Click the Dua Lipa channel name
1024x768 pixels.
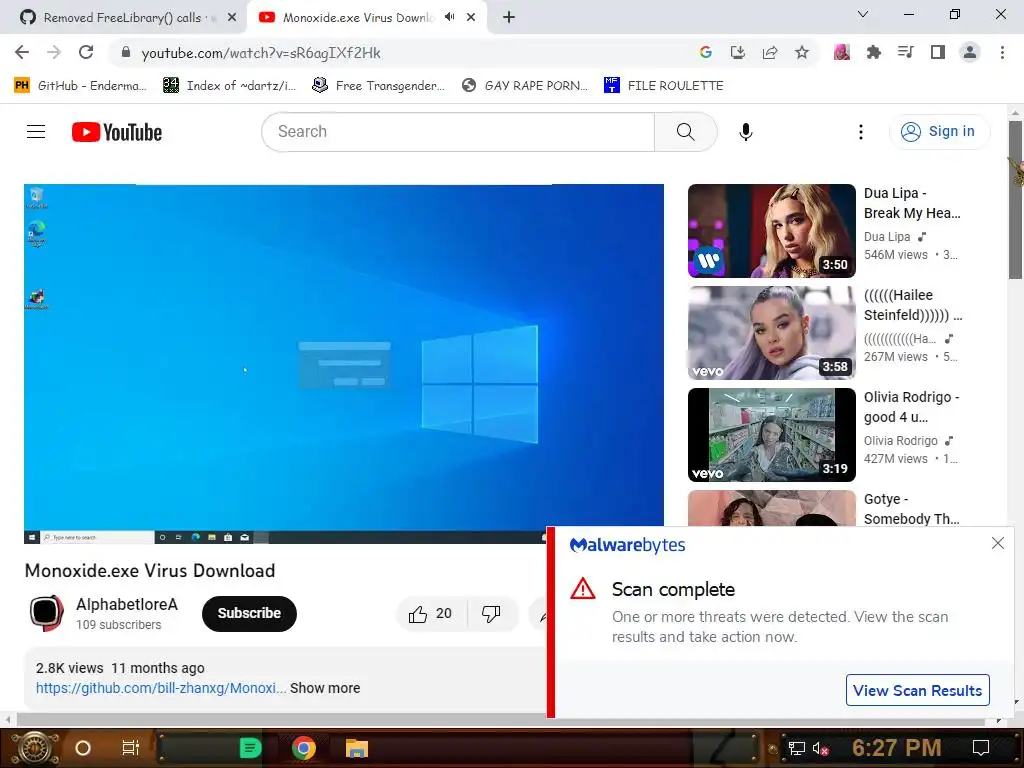click(887, 237)
